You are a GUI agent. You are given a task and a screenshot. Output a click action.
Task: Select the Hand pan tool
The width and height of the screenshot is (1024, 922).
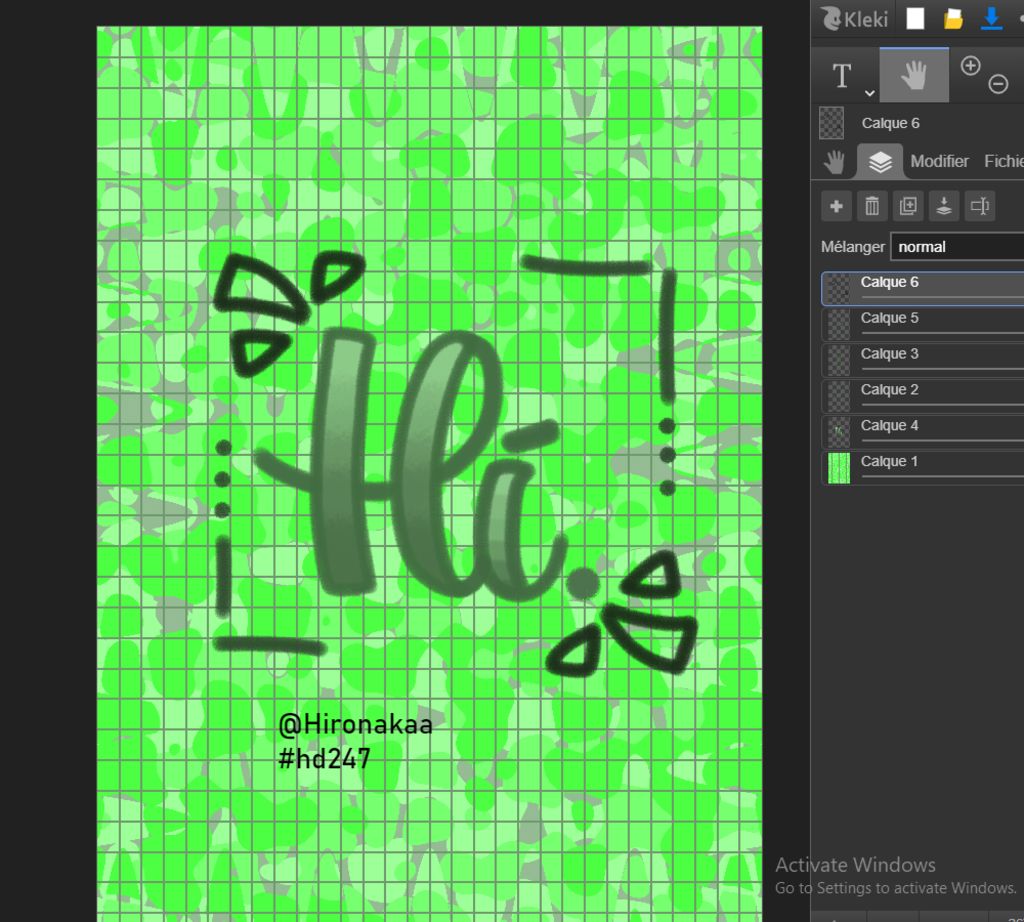(x=914, y=75)
